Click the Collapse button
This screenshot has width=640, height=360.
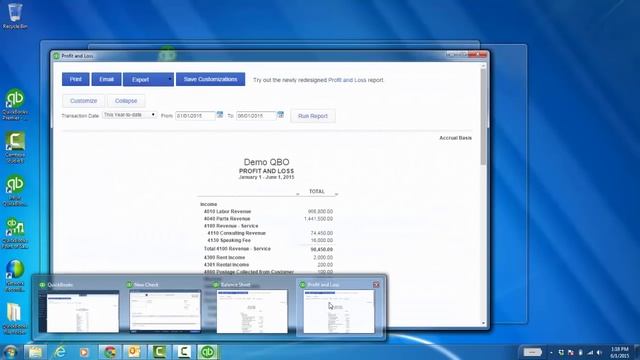click(x=126, y=101)
